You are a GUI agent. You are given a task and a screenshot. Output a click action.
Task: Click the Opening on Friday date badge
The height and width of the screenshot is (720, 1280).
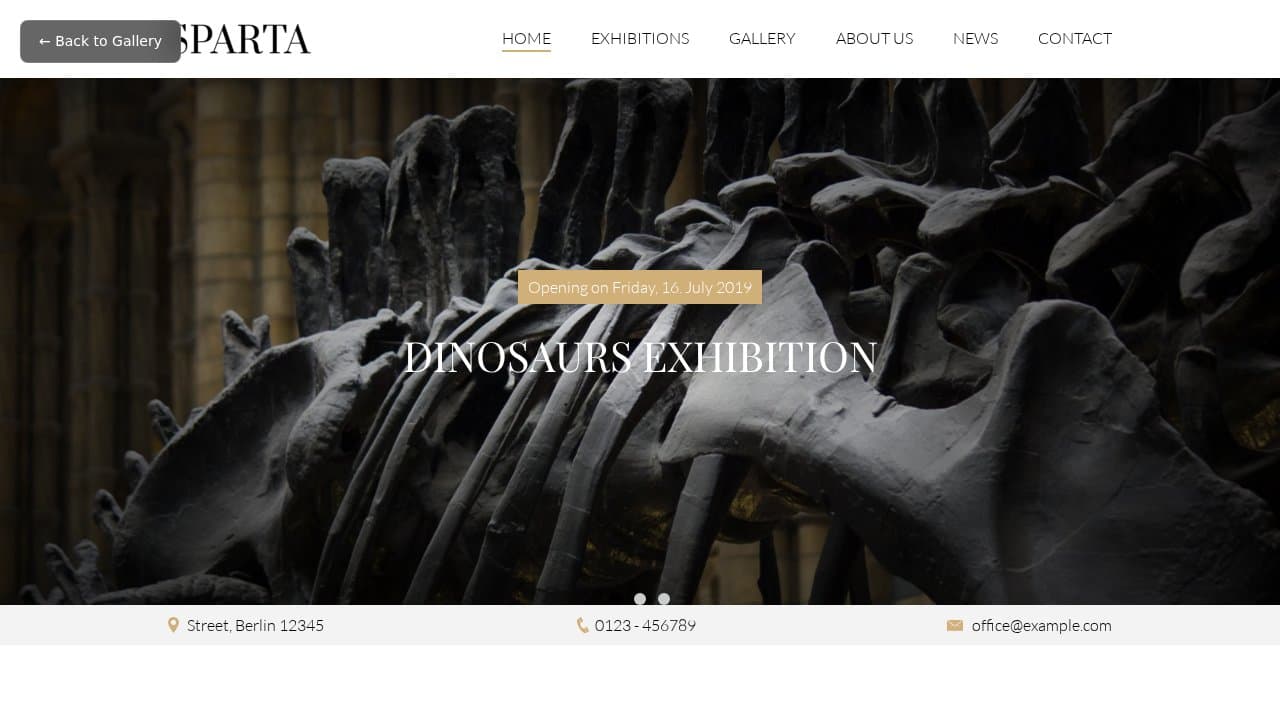coord(640,287)
